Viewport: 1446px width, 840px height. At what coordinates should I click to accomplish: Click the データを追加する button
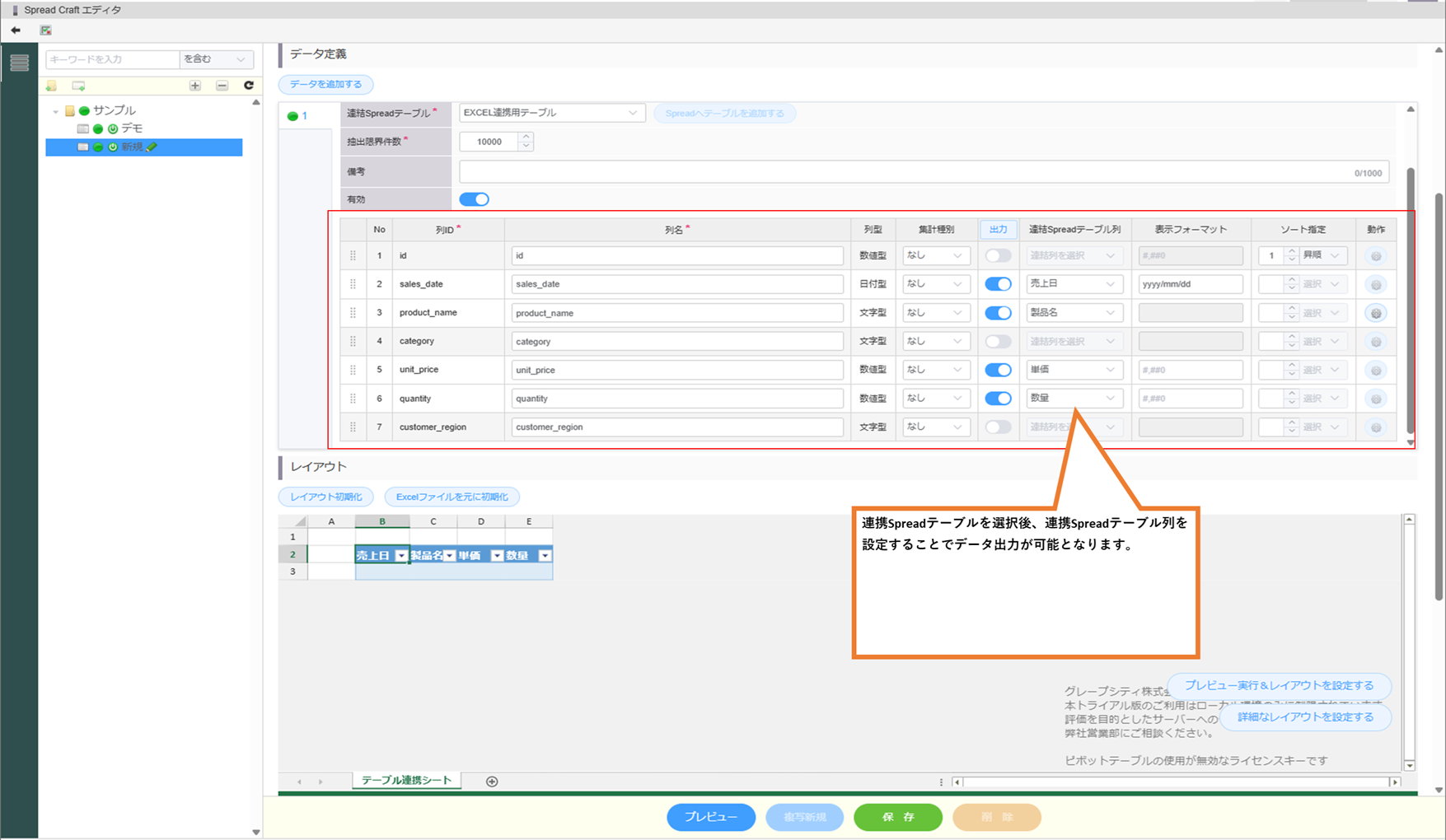tap(325, 84)
